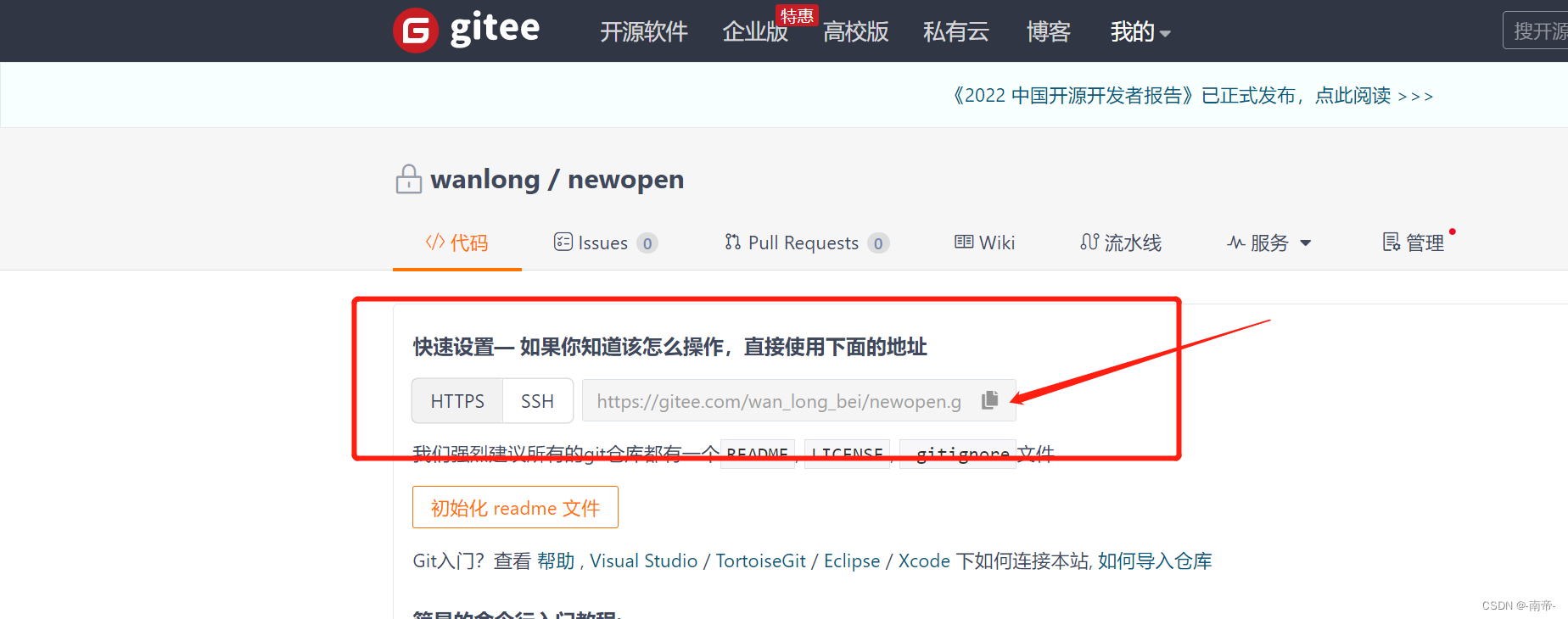Open the Xcode help link

coord(924,560)
